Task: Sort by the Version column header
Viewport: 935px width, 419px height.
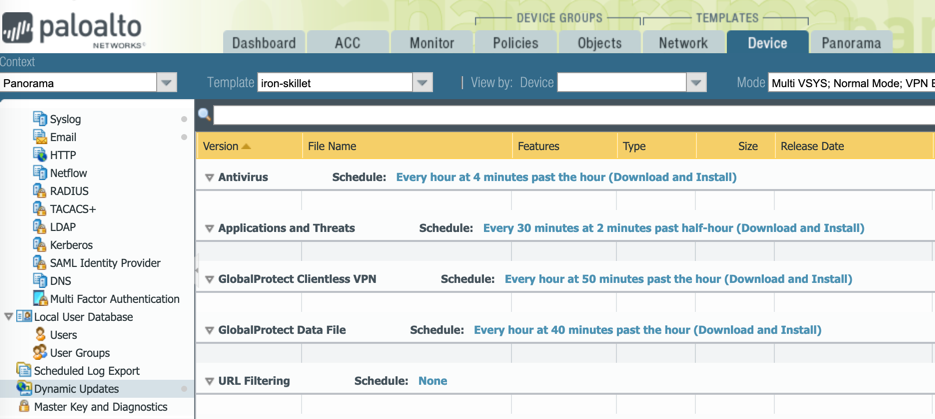Action: (221, 146)
